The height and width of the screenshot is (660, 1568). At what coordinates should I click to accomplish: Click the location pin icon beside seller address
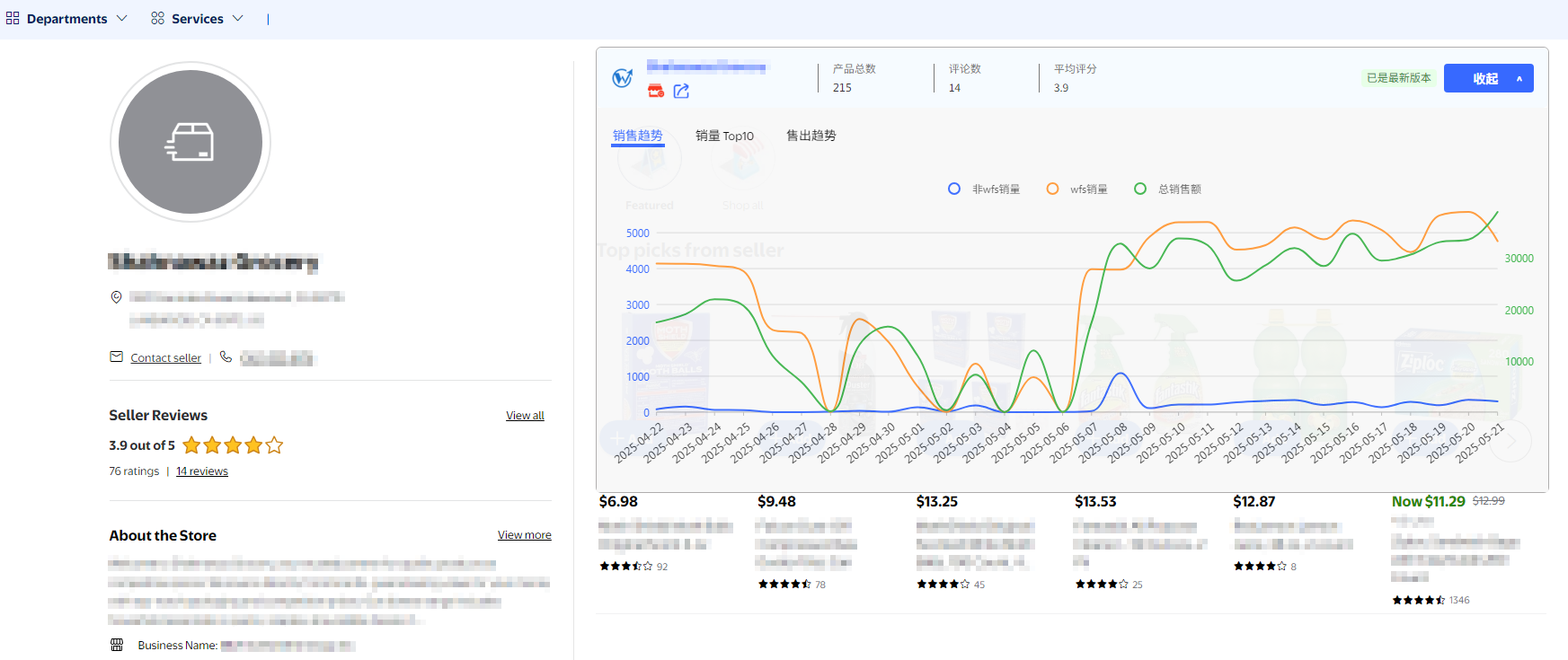116,297
